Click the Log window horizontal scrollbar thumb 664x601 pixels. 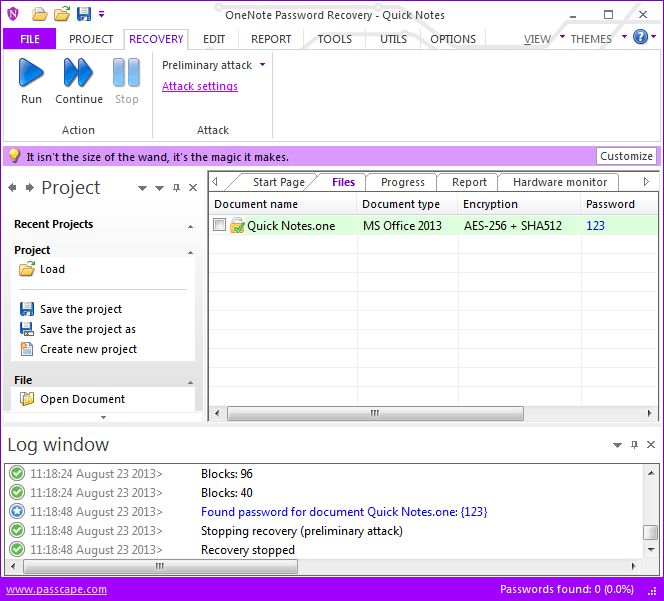(x=160, y=566)
